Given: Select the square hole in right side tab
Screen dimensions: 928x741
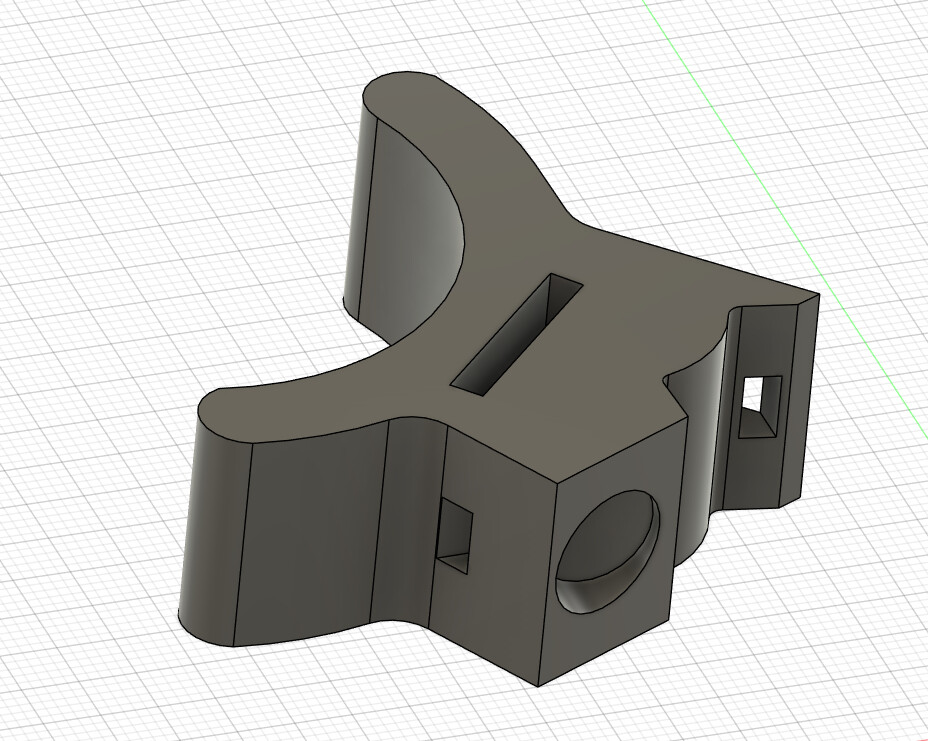Looking at the screenshot, I should click(760, 407).
